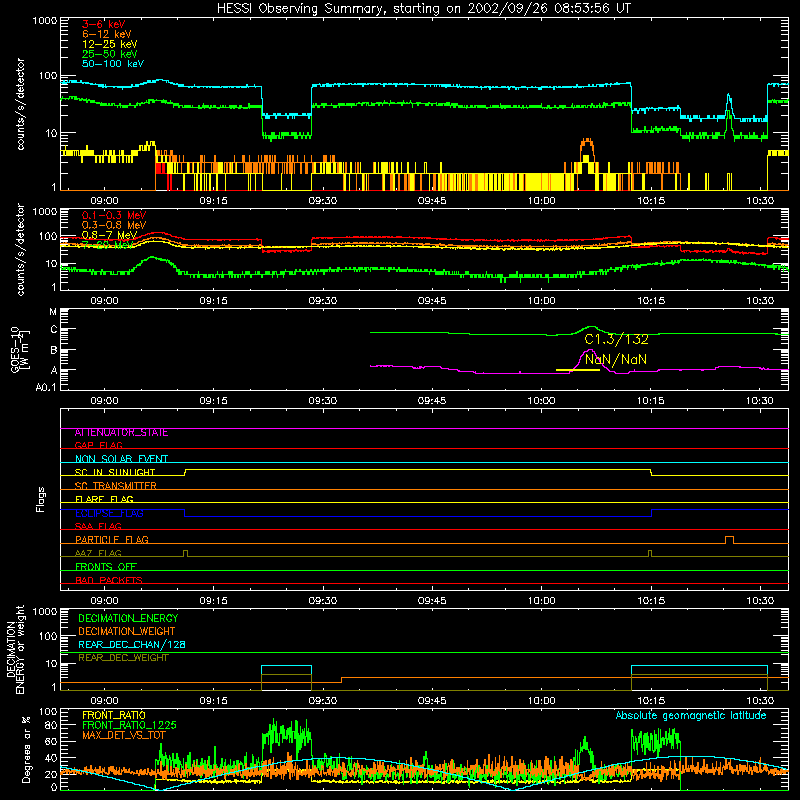Select the 0.1-0.3 MeV legend label
This screenshot has height=800, width=800.
click(114, 215)
